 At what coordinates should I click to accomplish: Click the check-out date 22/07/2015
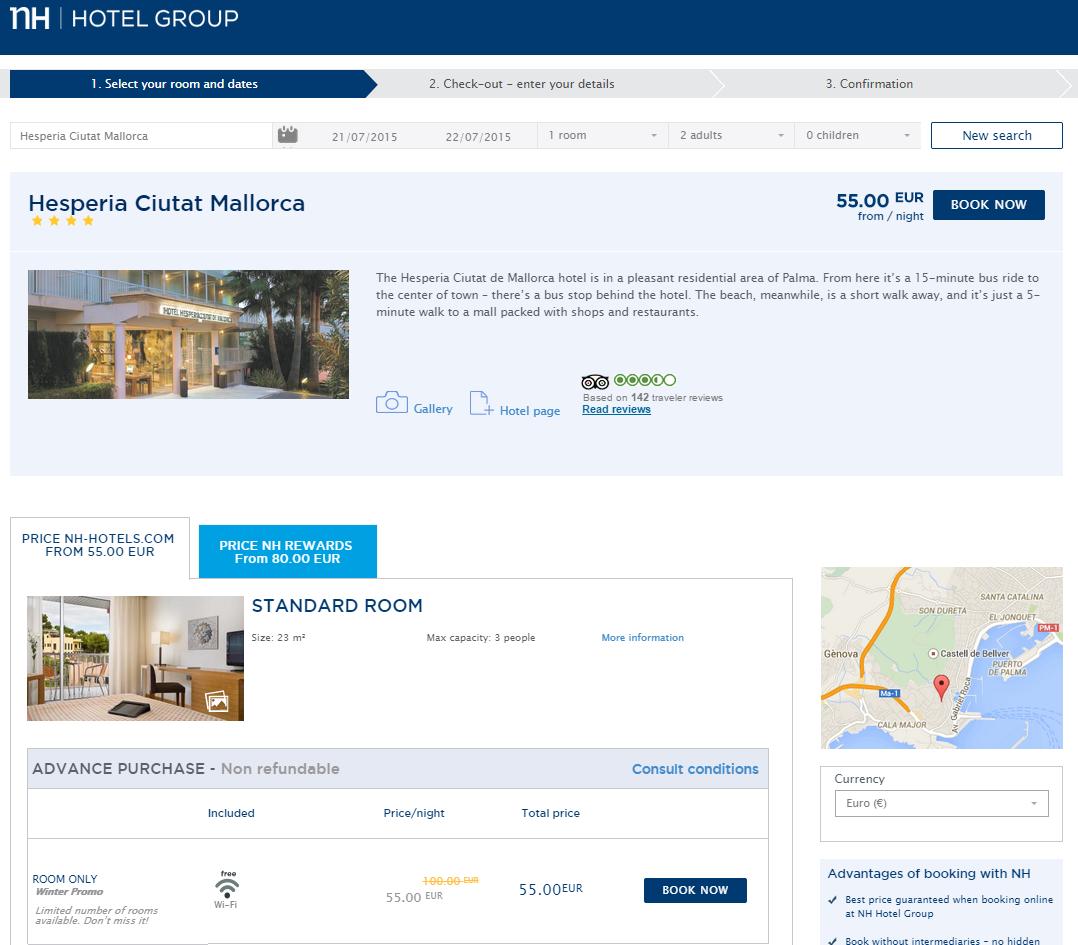(x=478, y=137)
